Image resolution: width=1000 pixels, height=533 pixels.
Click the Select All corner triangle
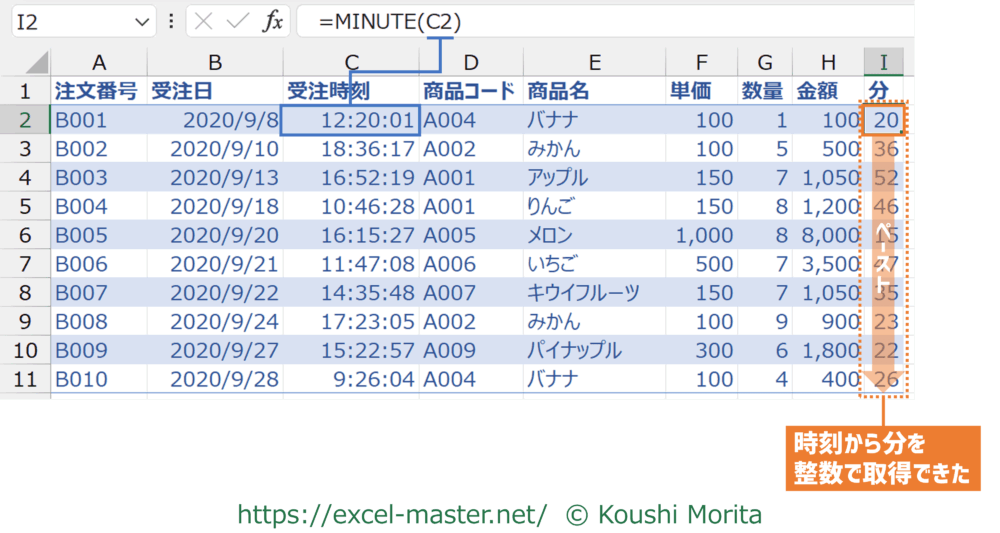35,63
